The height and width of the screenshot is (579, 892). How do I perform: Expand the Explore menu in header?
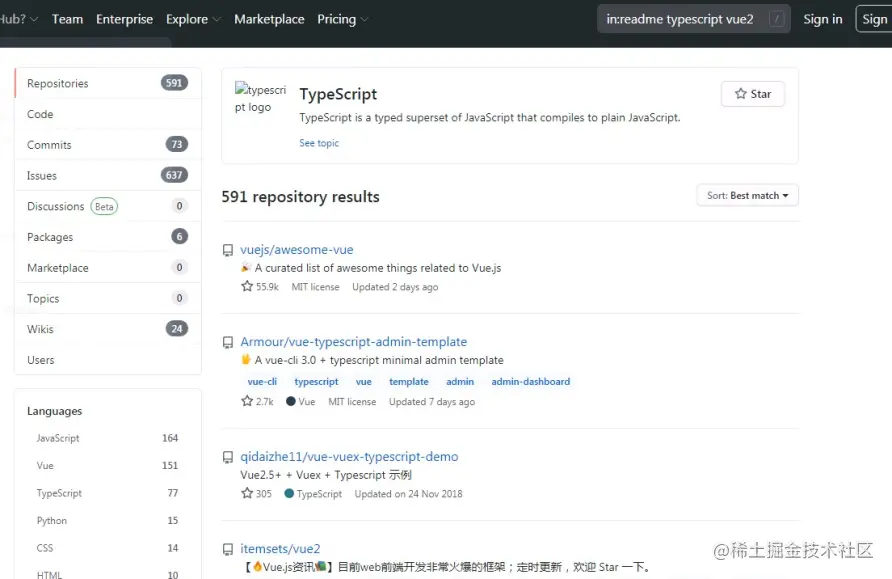coord(193,19)
